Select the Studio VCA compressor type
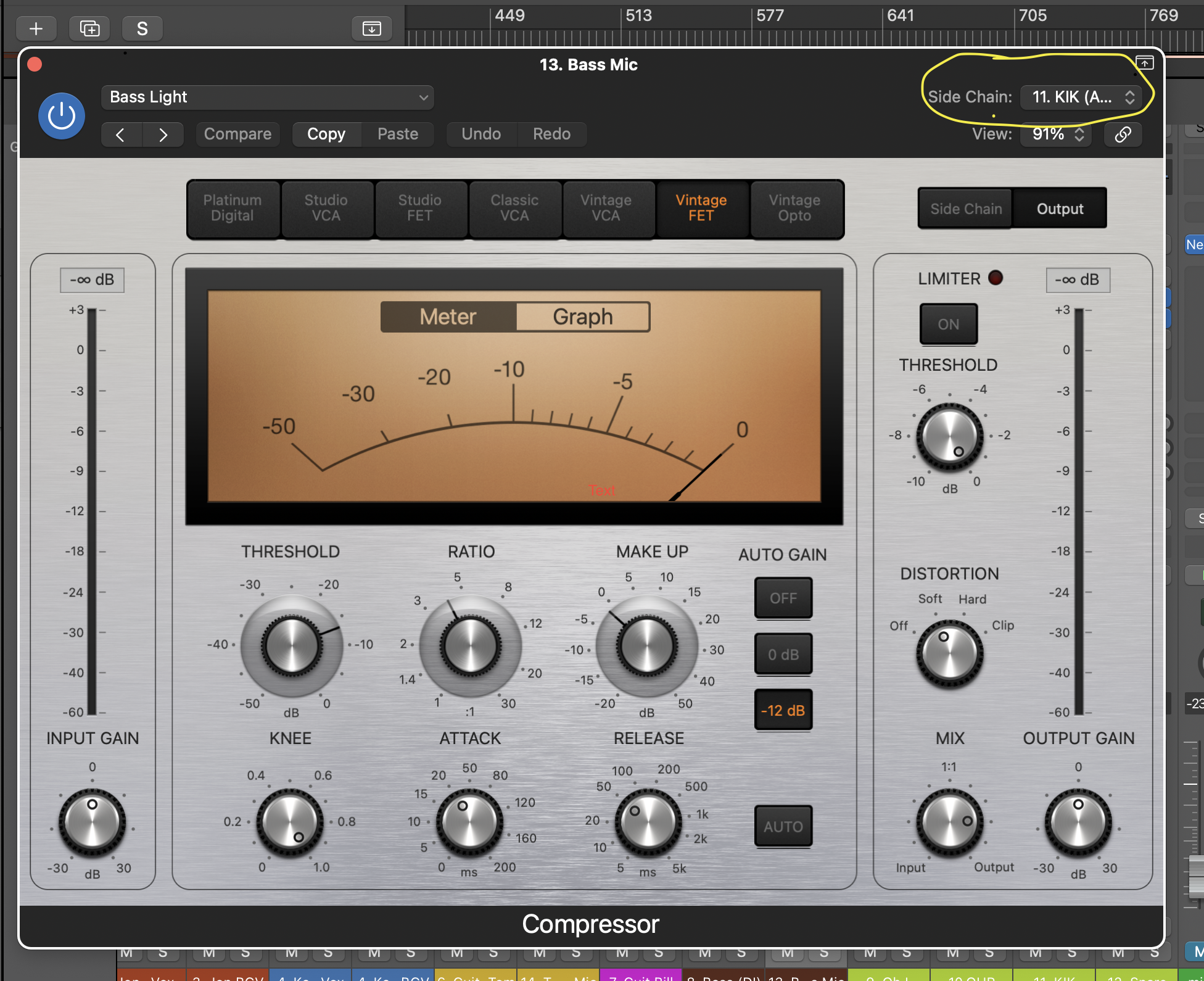Image resolution: width=1204 pixels, height=981 pixels. 326,209
